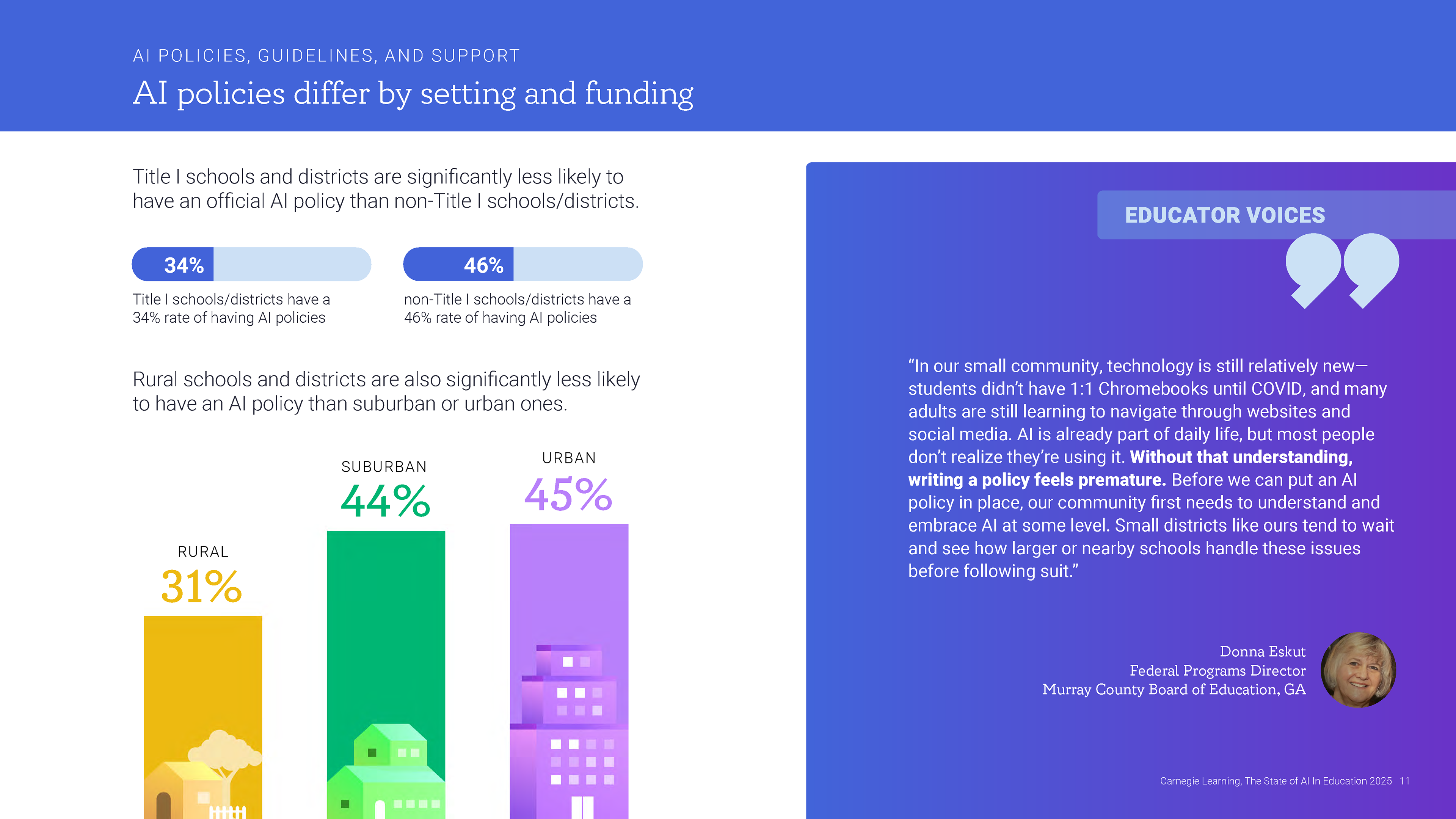Click the 45% urban percentage figure

568,494
